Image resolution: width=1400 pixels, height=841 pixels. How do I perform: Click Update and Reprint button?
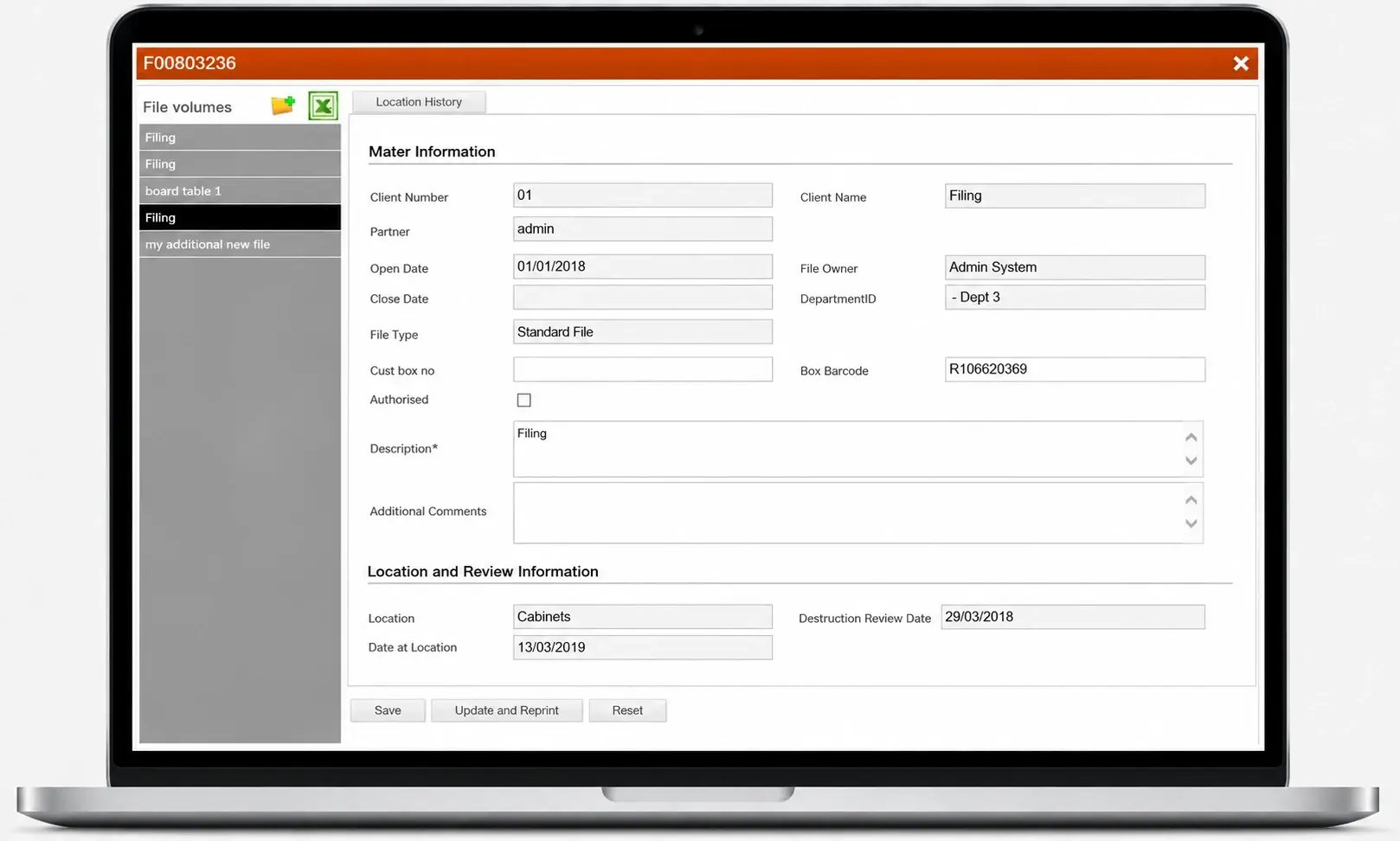(507, 710)
